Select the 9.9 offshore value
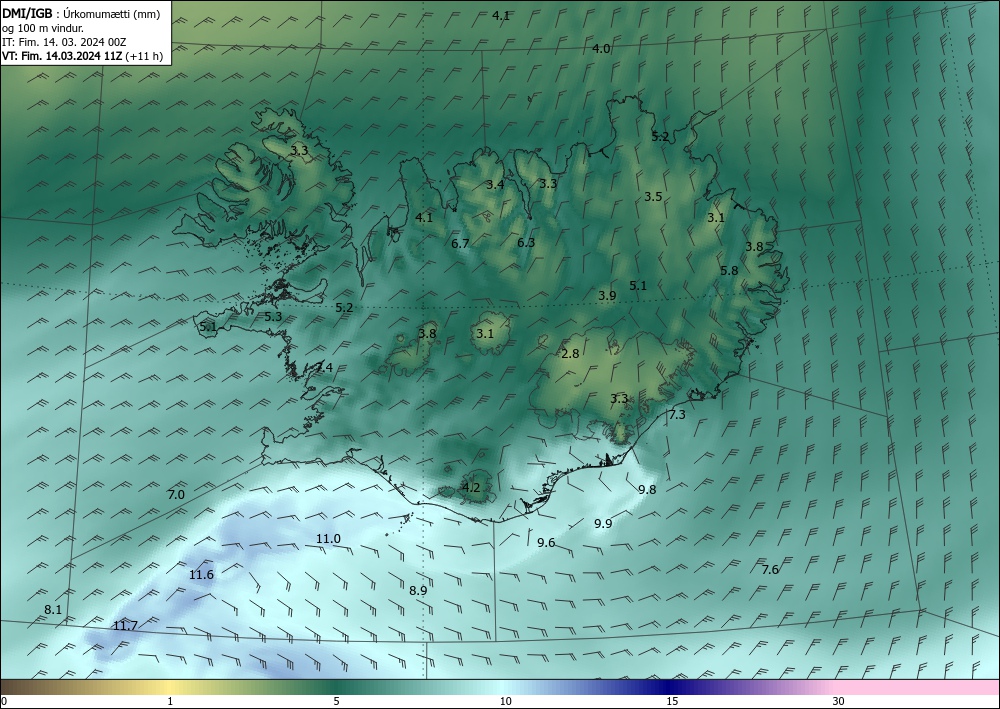 603,523
